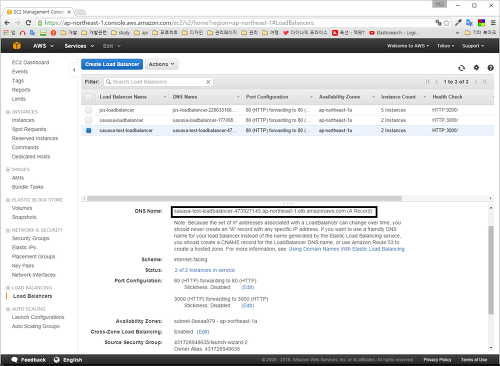The width and height of the screenshot is (500, 366).
Task: Open Key Pairs in sidebar
Action: (23, 266)
